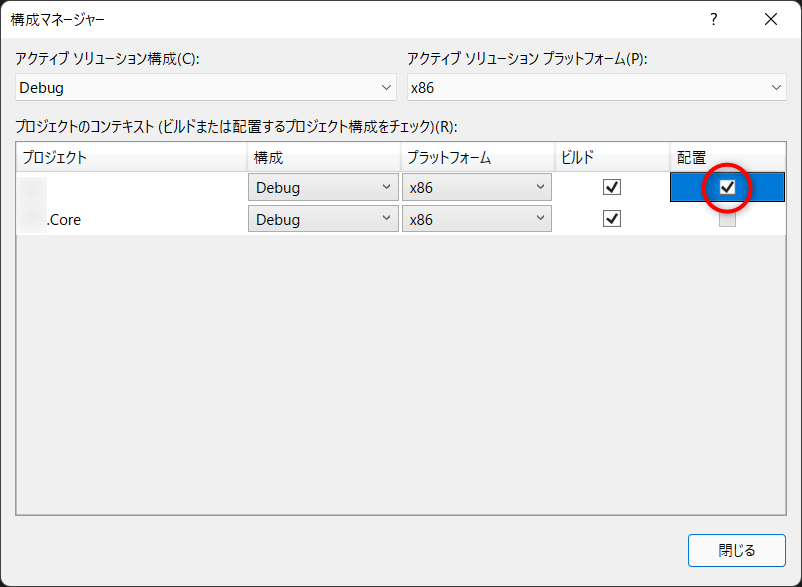Close the 構成マネージャー dialog window

coord(770,19)
